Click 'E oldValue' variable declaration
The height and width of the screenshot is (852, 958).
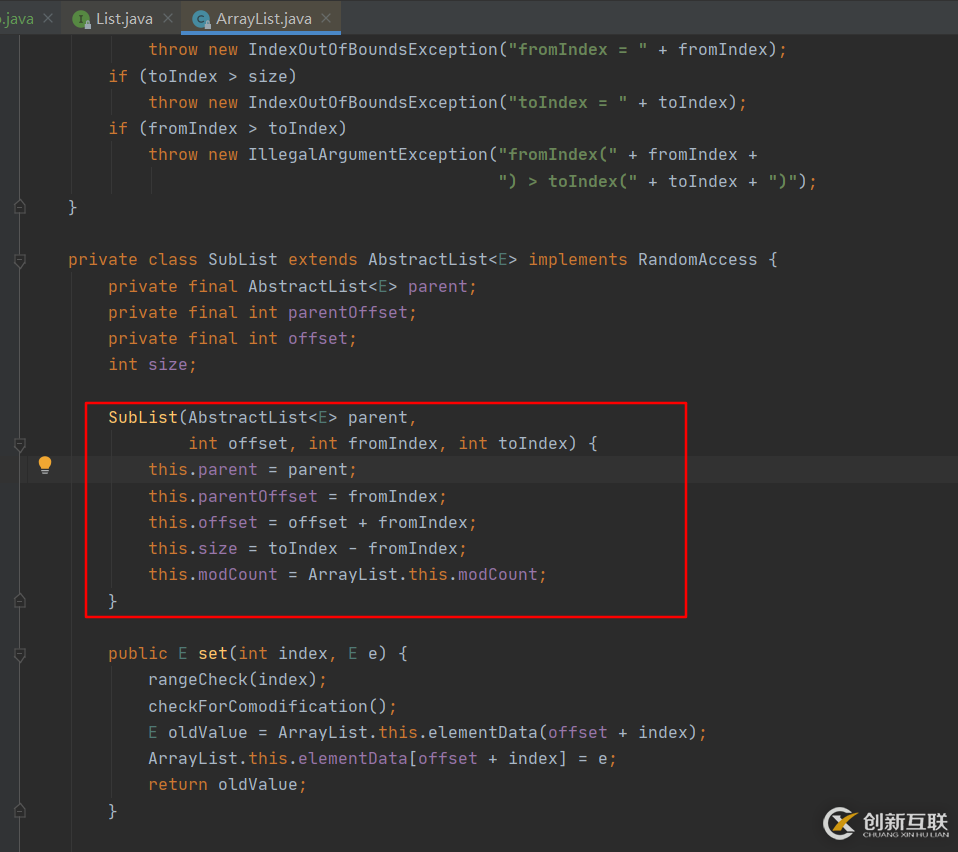pyautogui.click(x=198, y=732)
